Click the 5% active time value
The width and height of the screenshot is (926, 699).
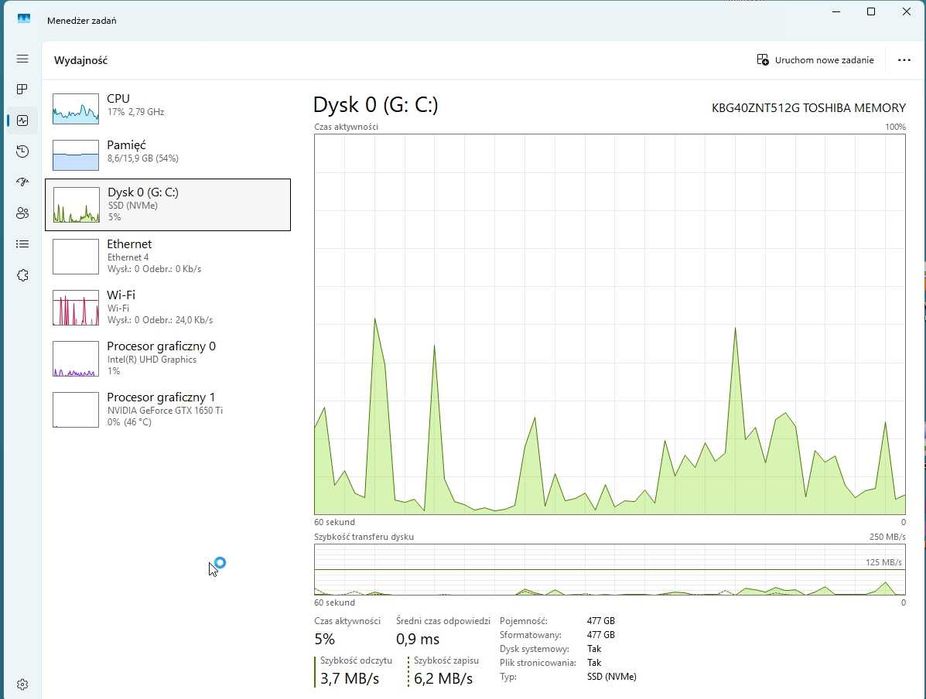(x=325, y=639)
